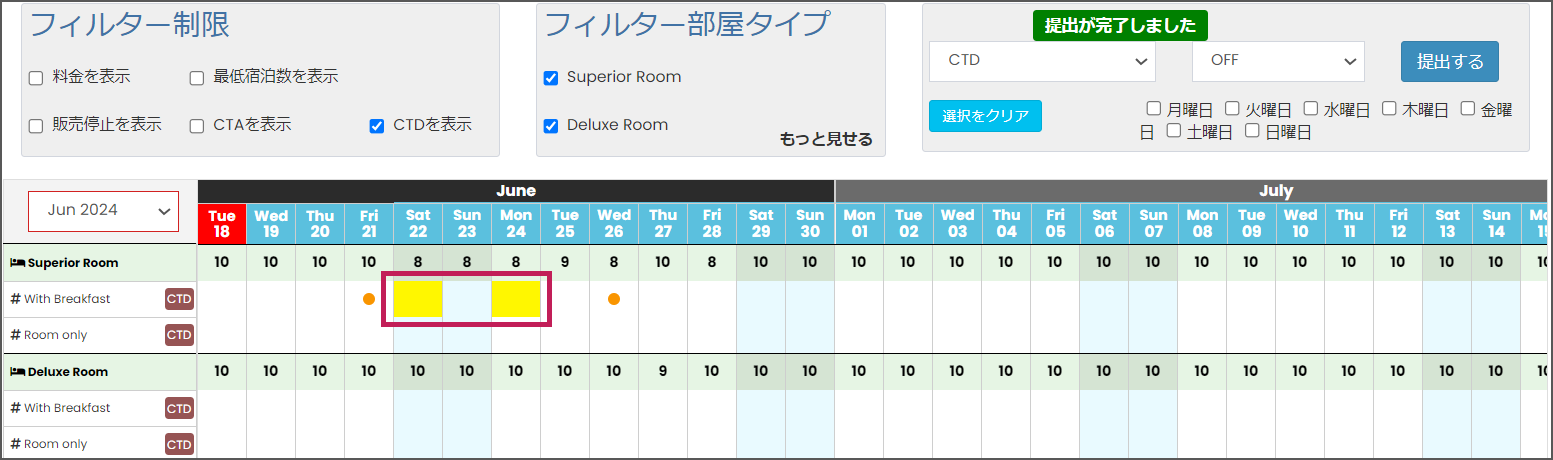Viewport: 1553px width, 460px height.
Task: Enable the 料金を表示 checkbox
Action: click(x=36, y=77)
